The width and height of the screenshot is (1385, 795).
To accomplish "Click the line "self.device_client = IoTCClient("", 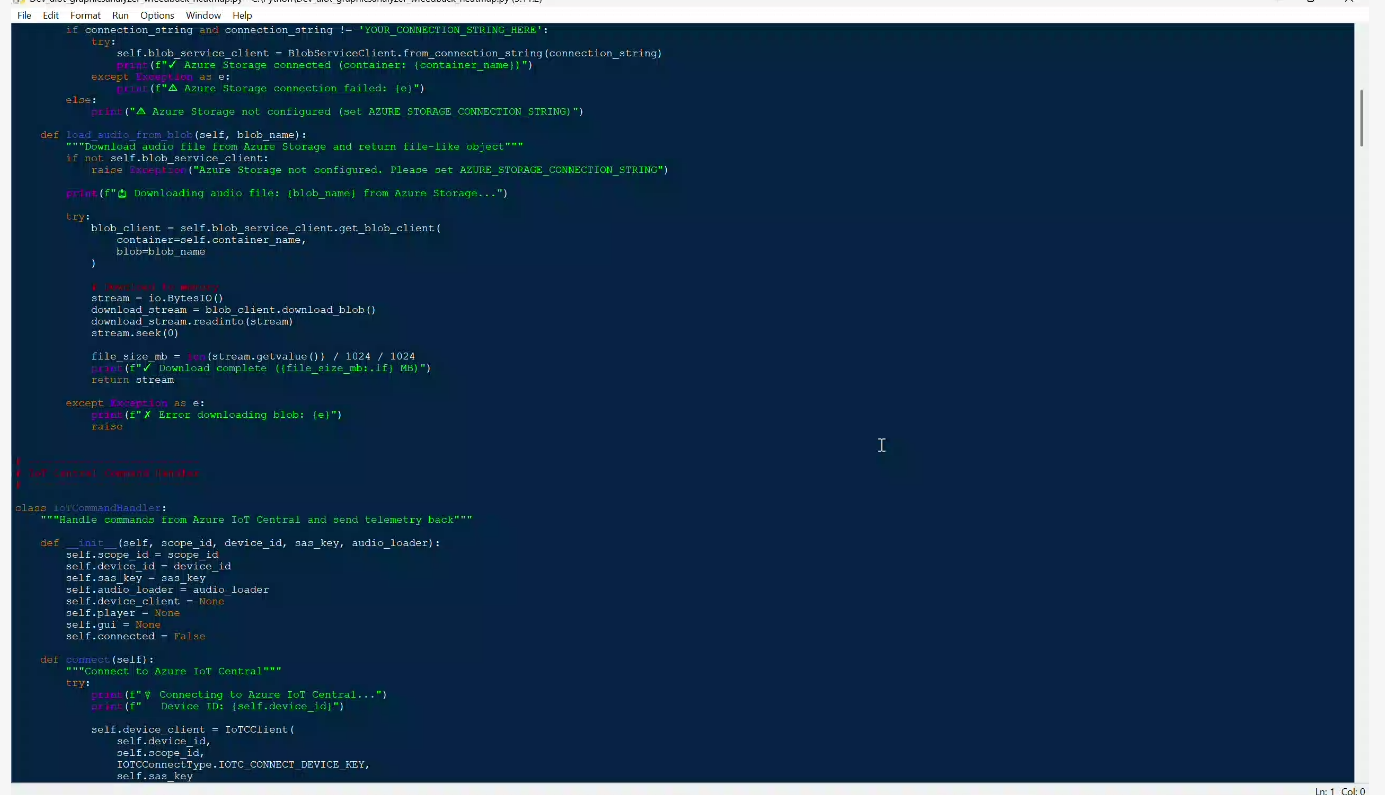I will coord(193,730).
